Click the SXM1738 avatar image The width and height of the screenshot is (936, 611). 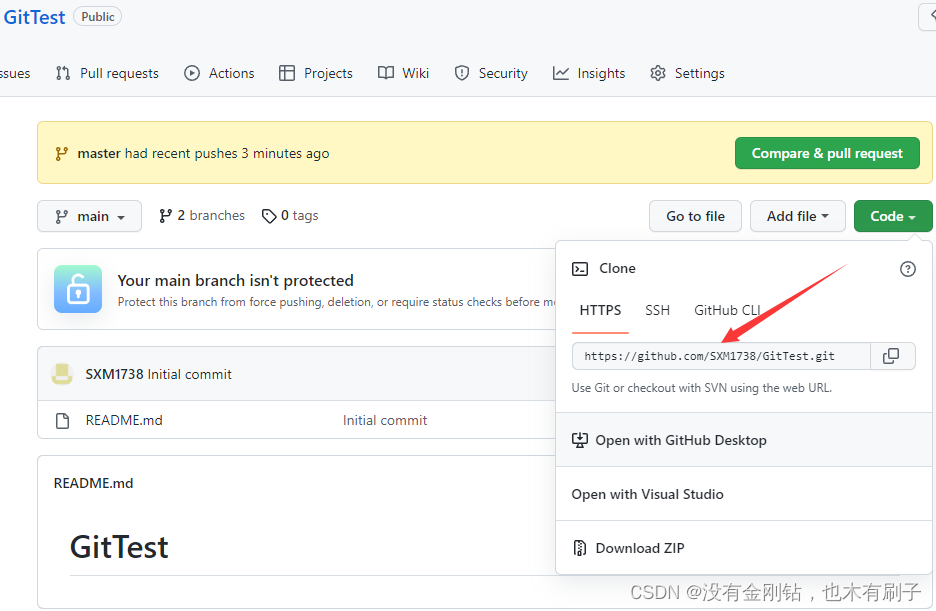[62, 374]
